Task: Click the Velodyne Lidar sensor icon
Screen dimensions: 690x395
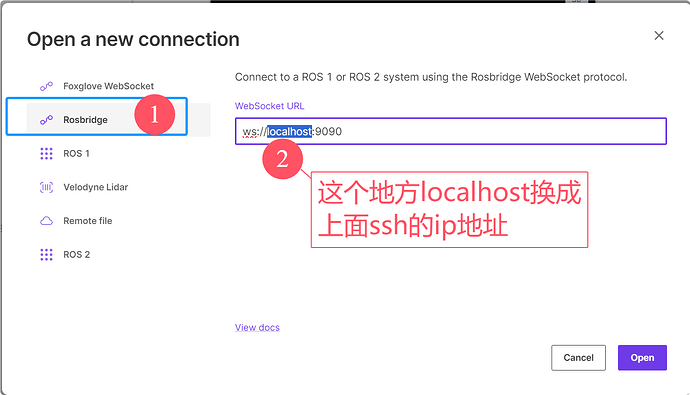Action: click(x=46, y=187)
